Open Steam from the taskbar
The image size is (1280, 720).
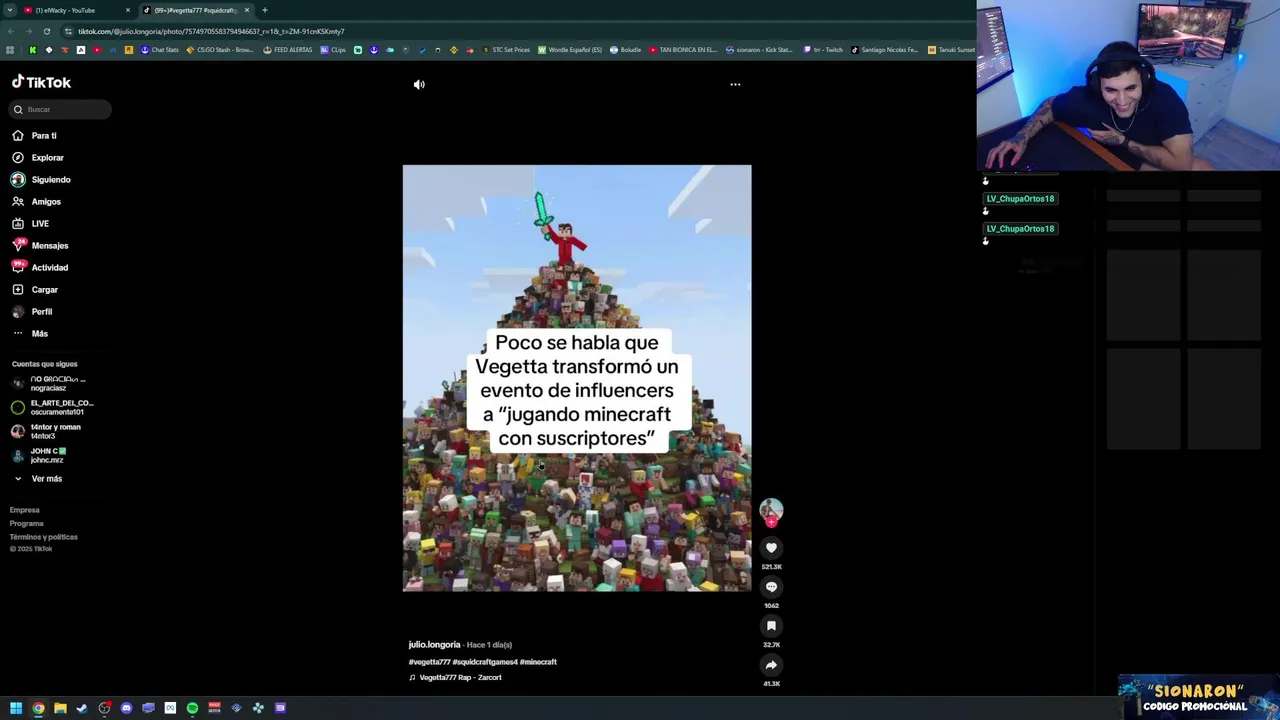pos(82,708)
